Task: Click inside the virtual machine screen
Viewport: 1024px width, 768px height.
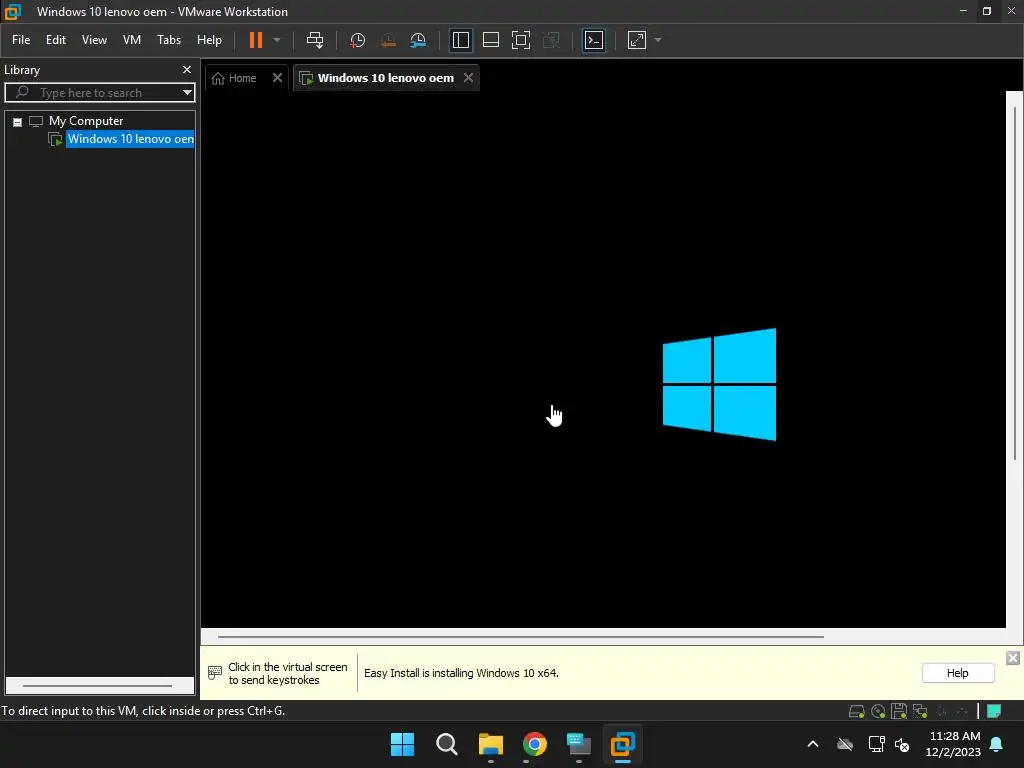Action: click(x=603, y=359)
